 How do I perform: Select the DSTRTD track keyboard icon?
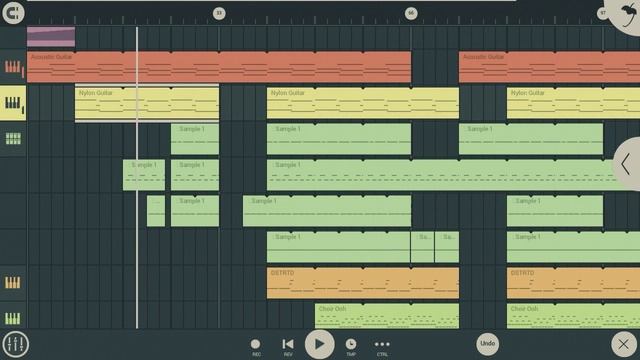coord(13,282)
